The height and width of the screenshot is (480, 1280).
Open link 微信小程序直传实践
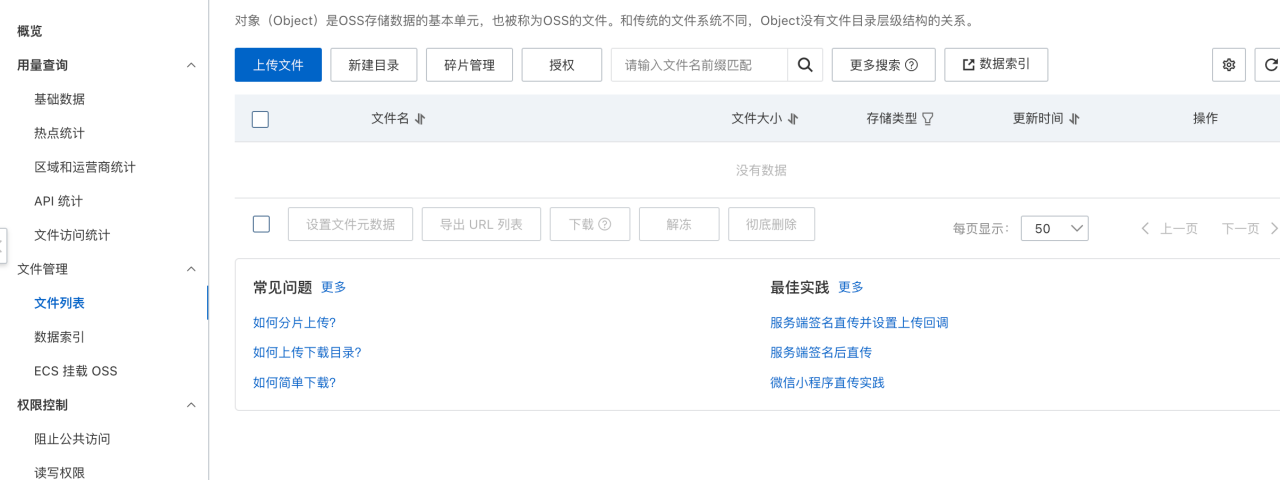[827, 383]
